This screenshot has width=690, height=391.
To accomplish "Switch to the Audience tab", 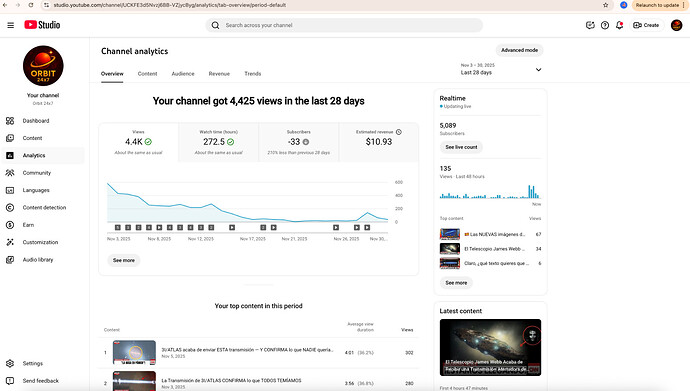I will (x=183, y=74).
